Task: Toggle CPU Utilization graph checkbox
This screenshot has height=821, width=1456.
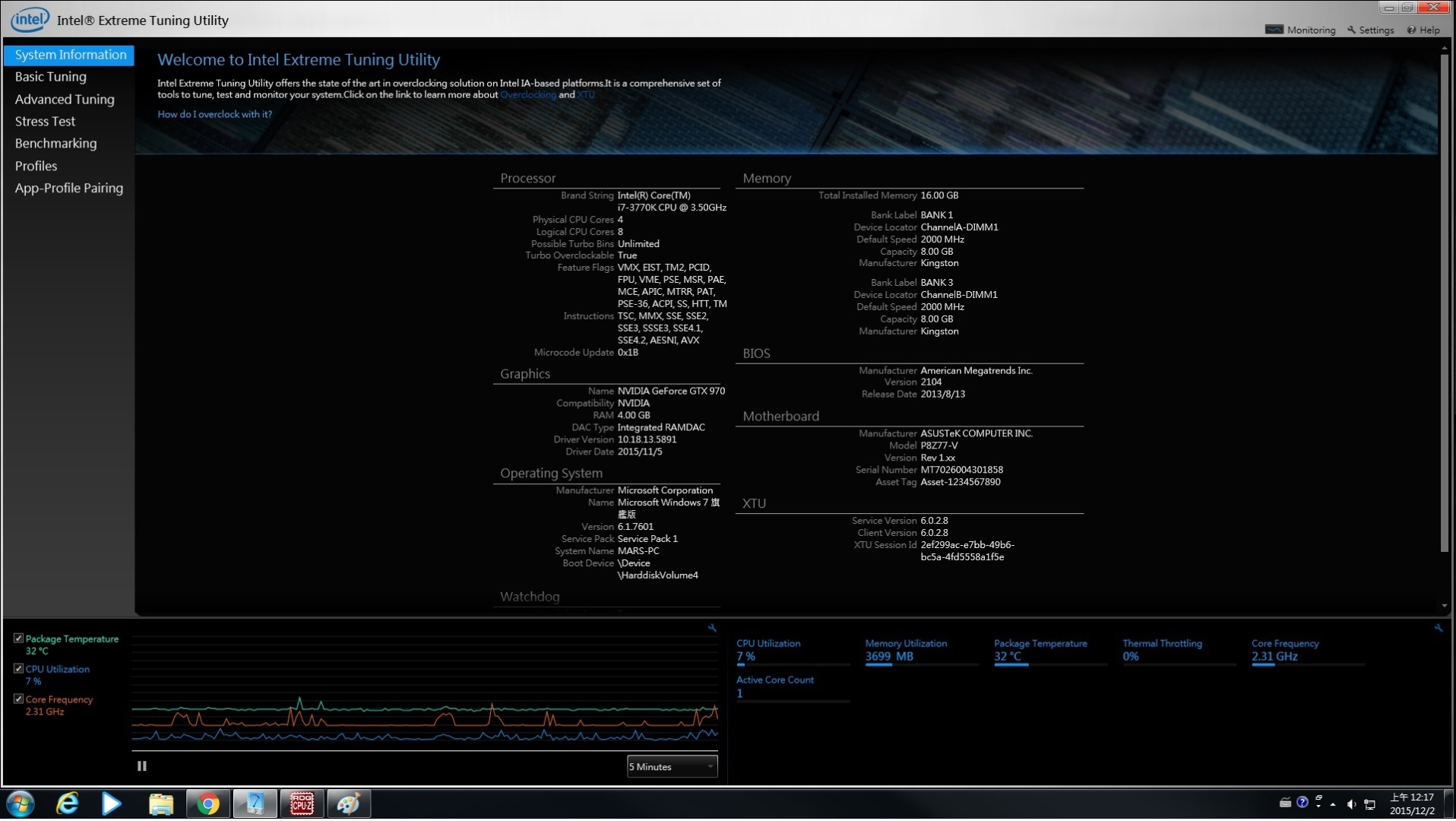Action: pyautogui.click(x=18, y=669)
